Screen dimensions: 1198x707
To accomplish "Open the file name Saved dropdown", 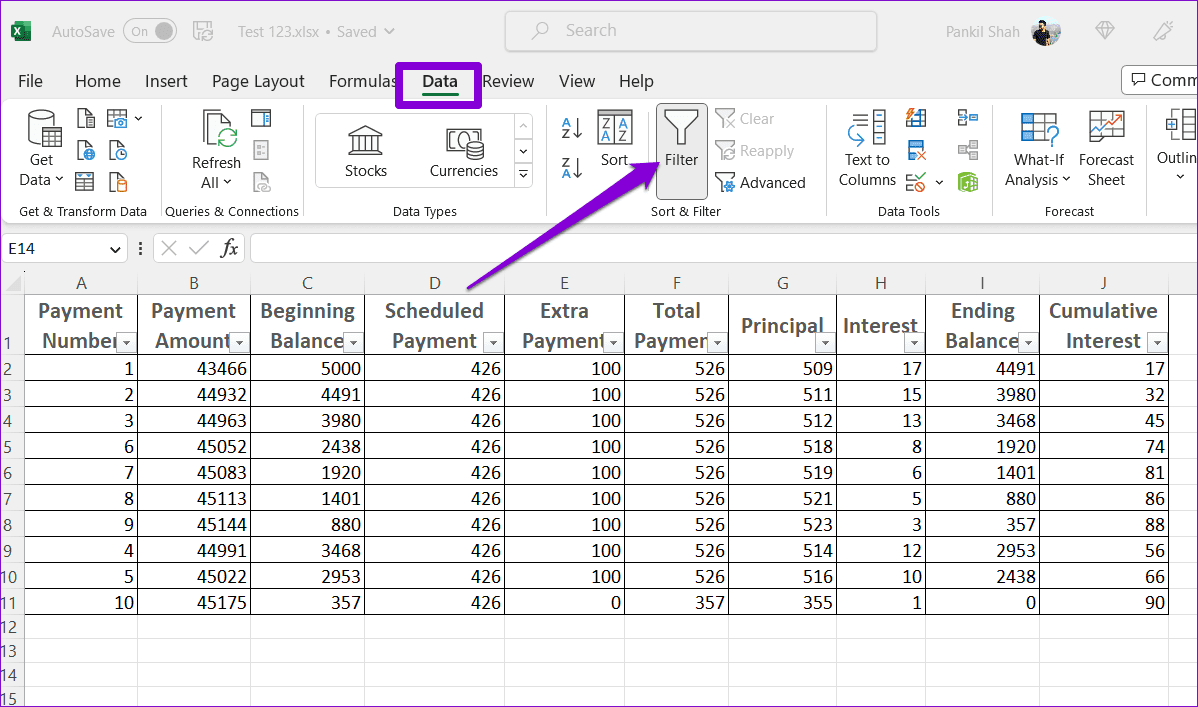I will [x=390, y=31].
